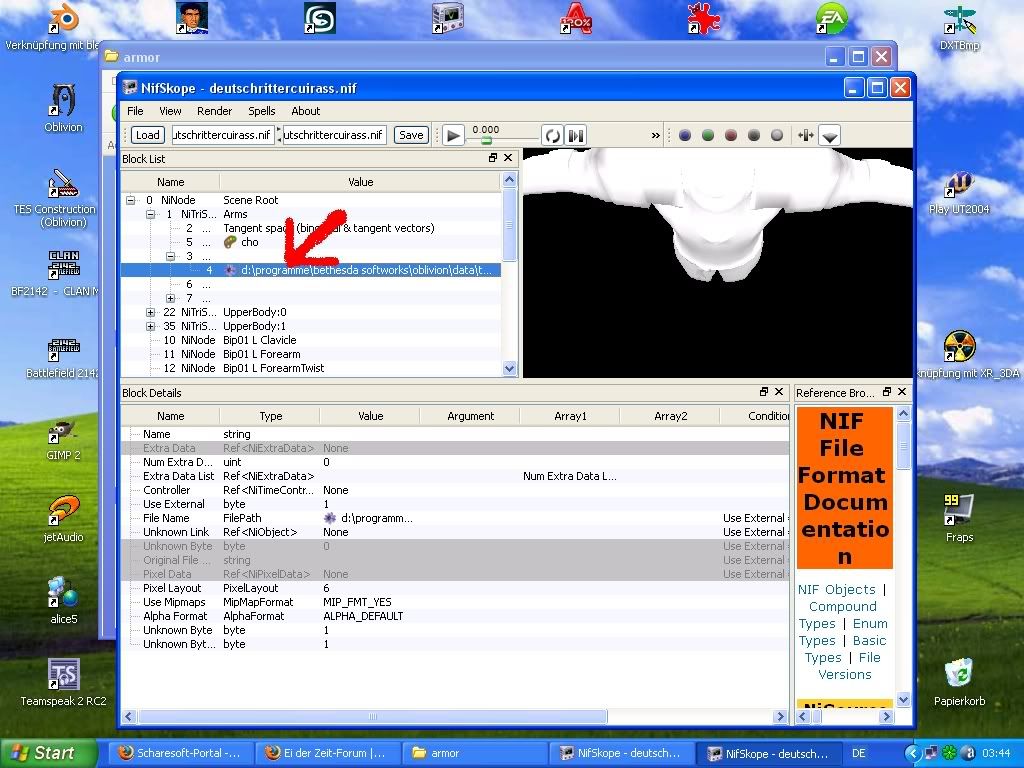The height and width of the screenshot is (768, 1024).
Task: Toggle the animation loop button
Action: tap(552, 135)
